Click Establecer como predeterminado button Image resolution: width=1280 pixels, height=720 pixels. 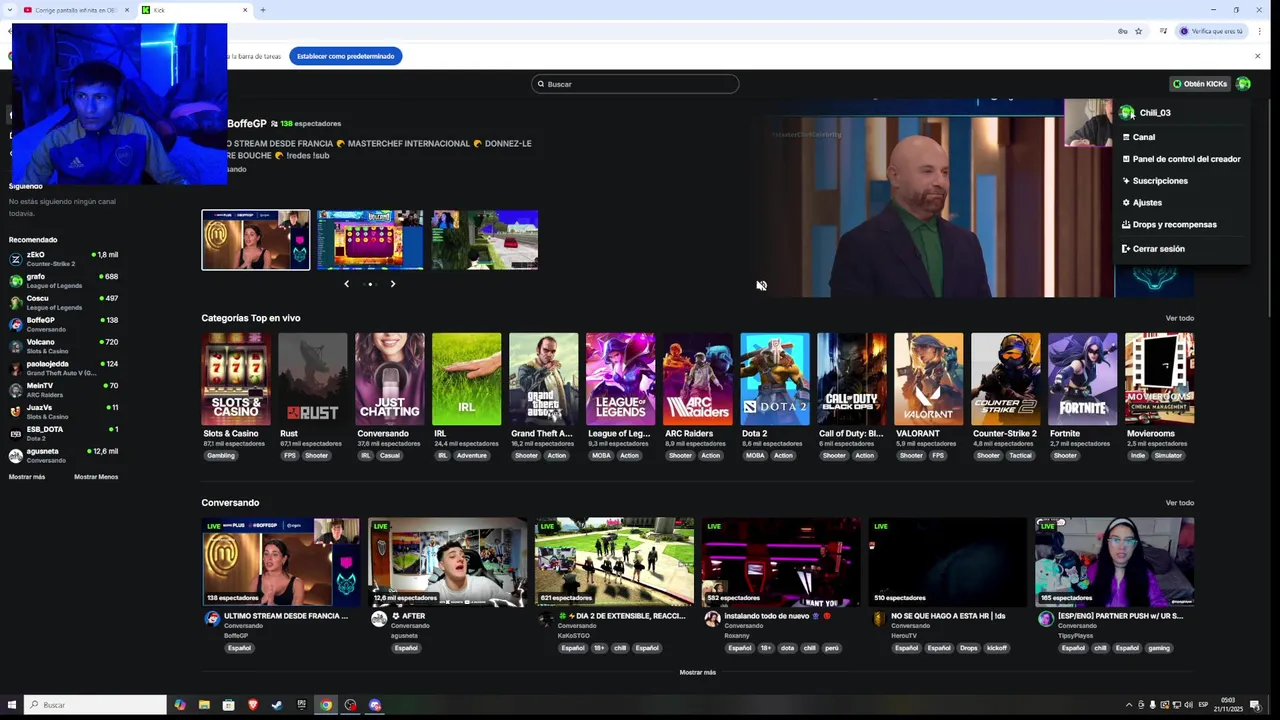(346, 56)
